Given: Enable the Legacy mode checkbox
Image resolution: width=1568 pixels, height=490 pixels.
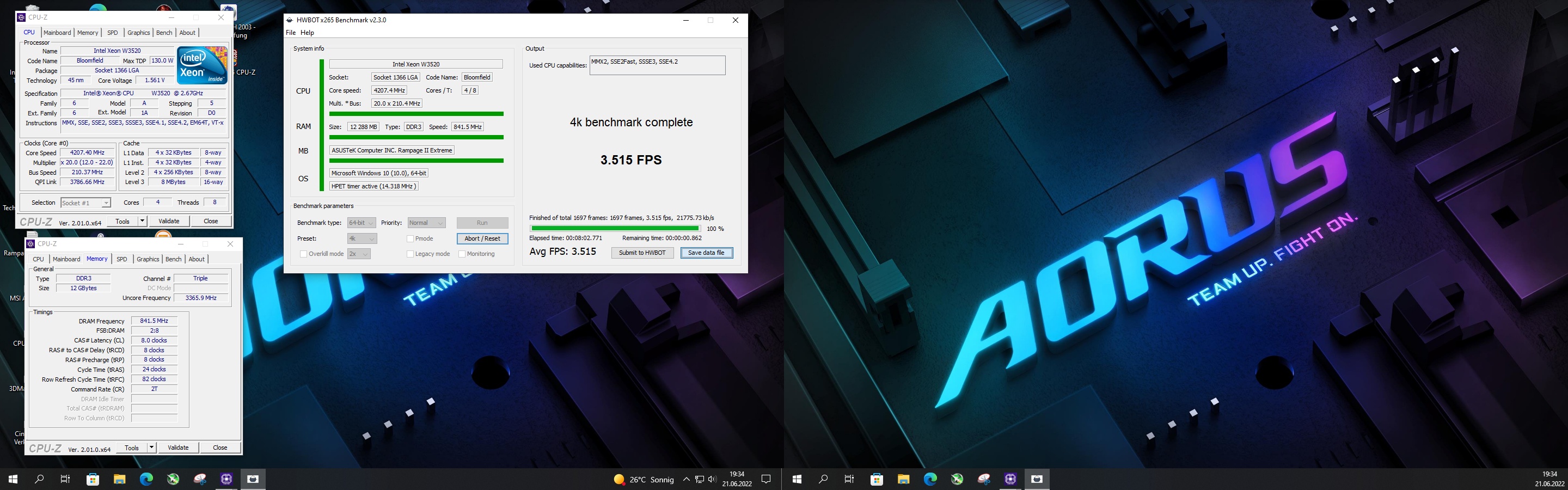Looking at the screenshot, I should pos(411,254).
